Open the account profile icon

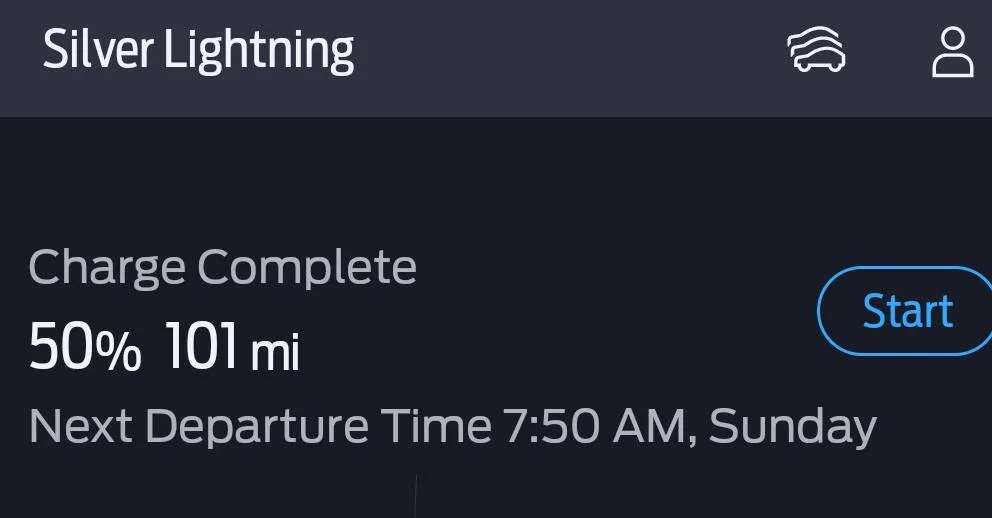point(952,52)
